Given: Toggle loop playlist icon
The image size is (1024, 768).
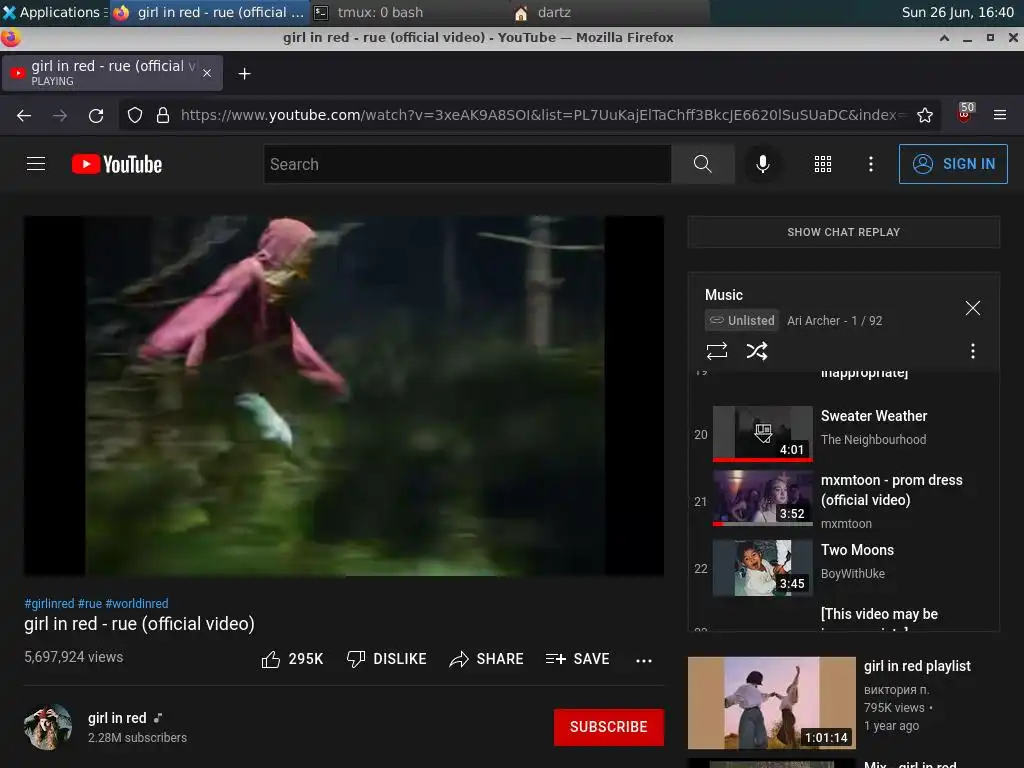Looking at the screenshot, I should pos(716,351).
